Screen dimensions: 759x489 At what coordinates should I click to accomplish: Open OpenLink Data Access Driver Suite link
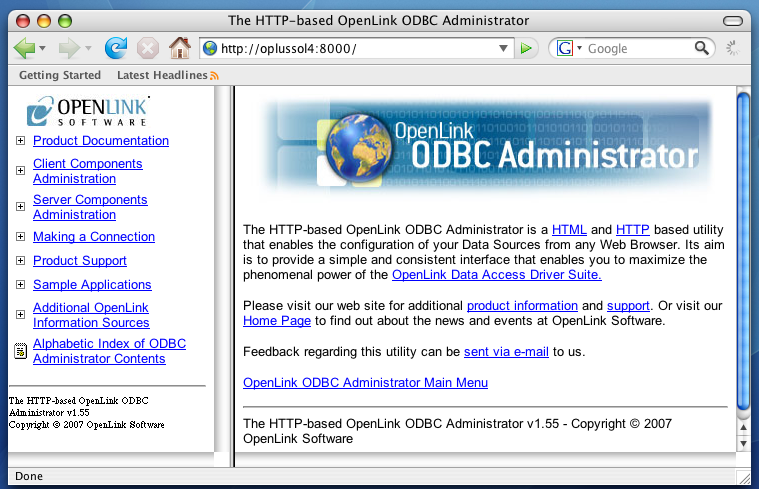click(497, 275)
